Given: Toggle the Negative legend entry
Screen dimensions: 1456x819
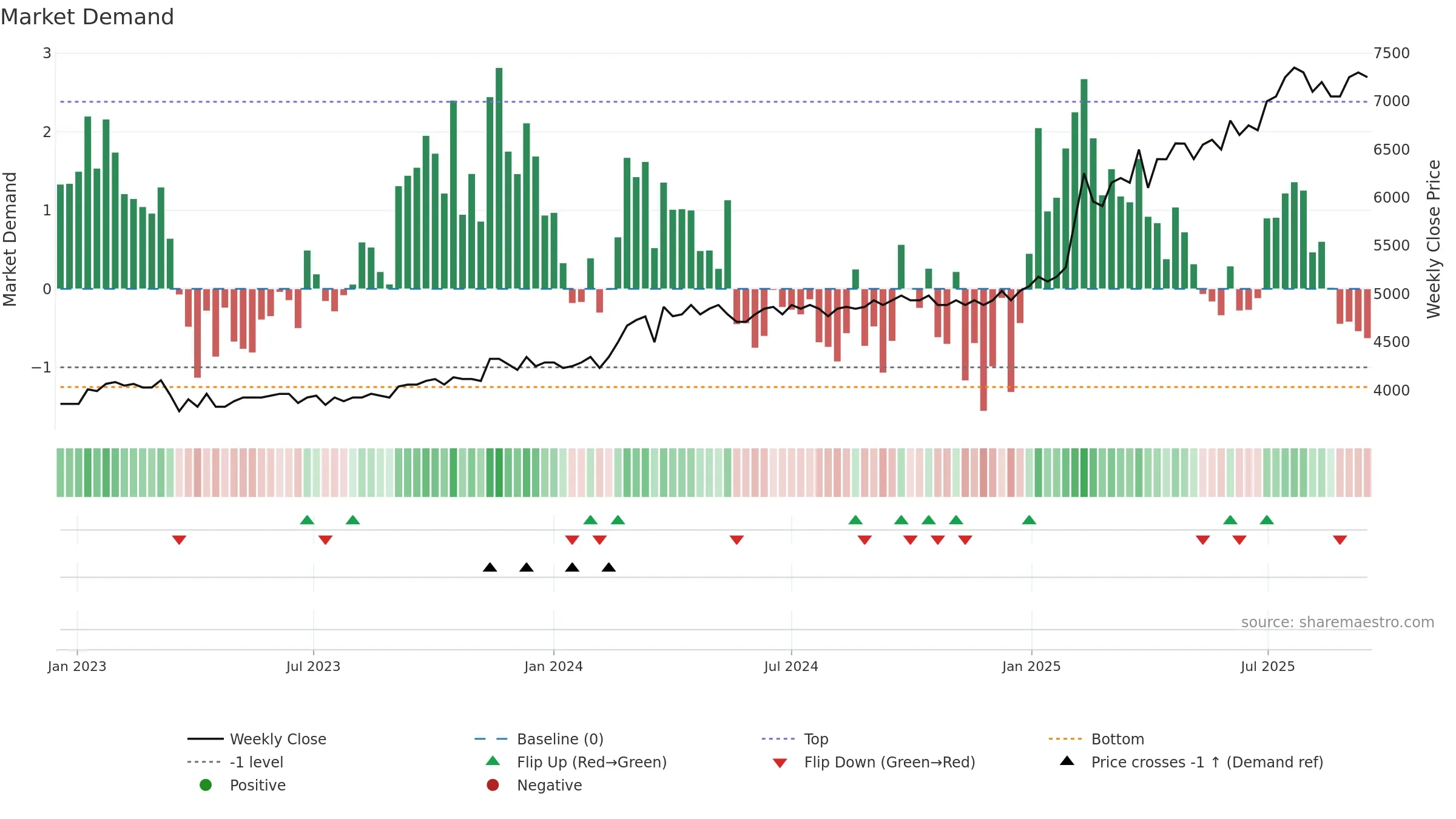Looking at the screenshot, I should (534, 785).
